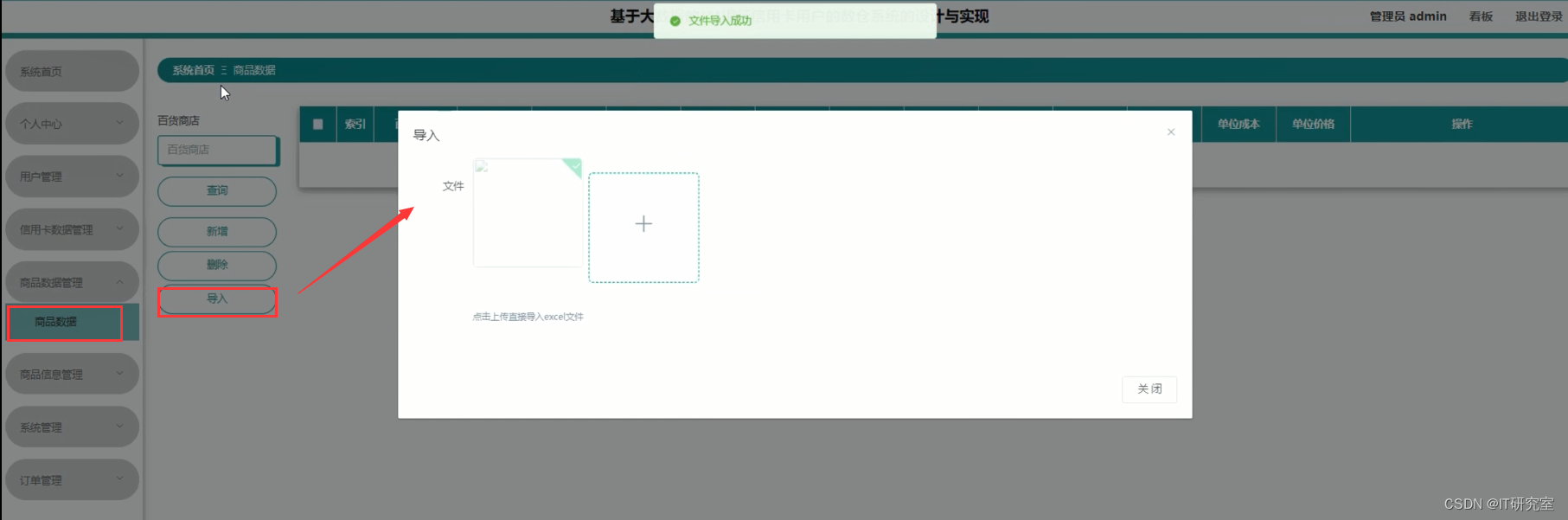
Task: Click the 点击上传直接导入excel文件 hint text
Action: [528, 317]
